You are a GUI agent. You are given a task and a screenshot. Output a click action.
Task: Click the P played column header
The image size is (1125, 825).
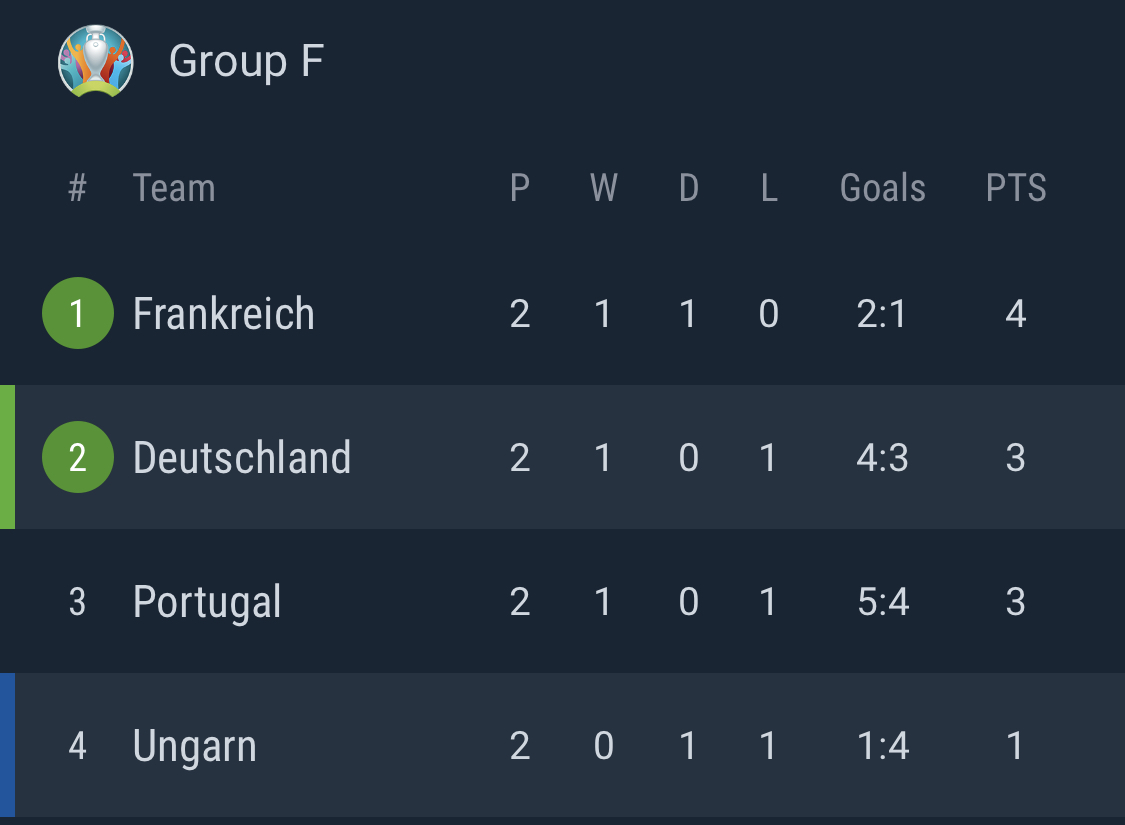point(520,188)
